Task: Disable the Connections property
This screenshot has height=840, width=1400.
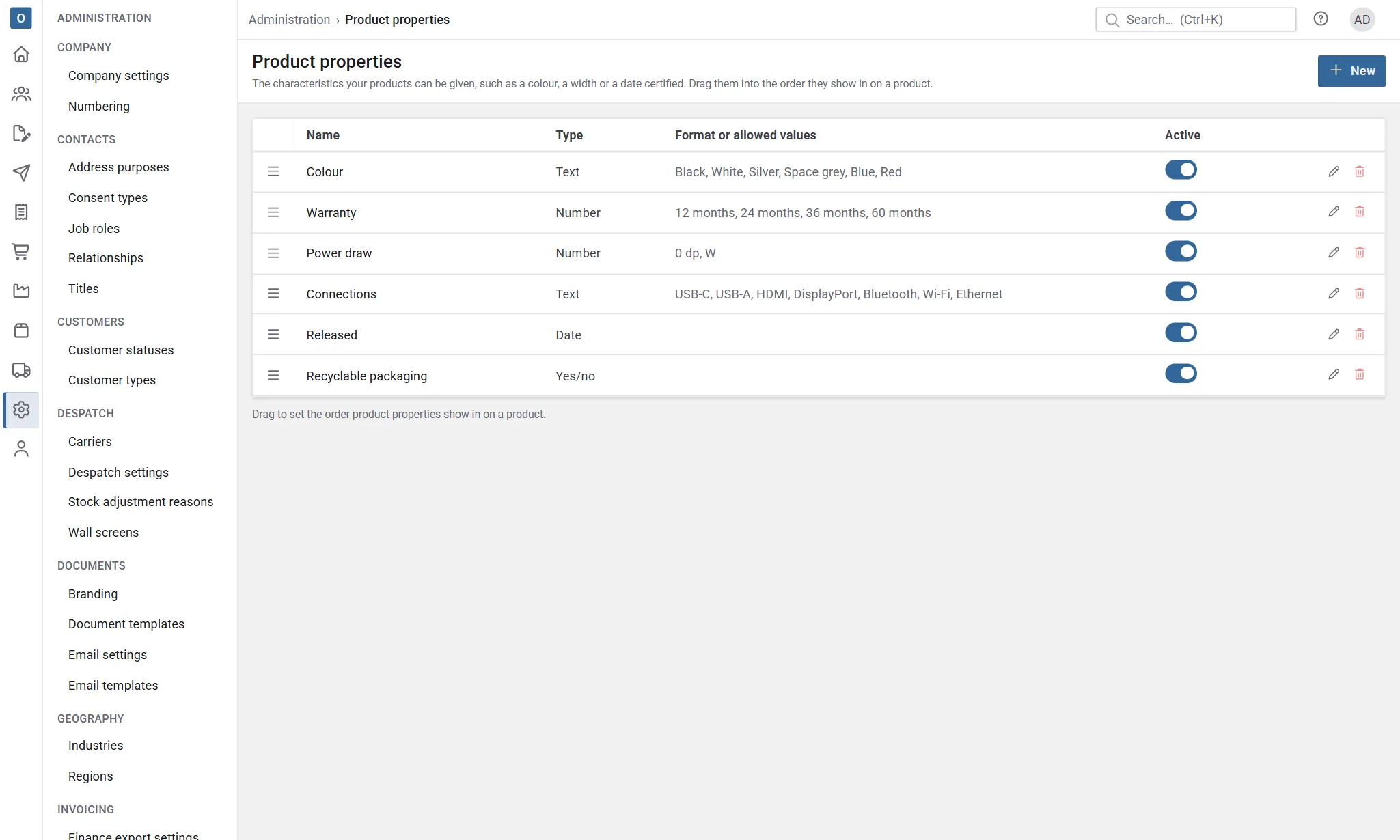Action: point(1181,292)
